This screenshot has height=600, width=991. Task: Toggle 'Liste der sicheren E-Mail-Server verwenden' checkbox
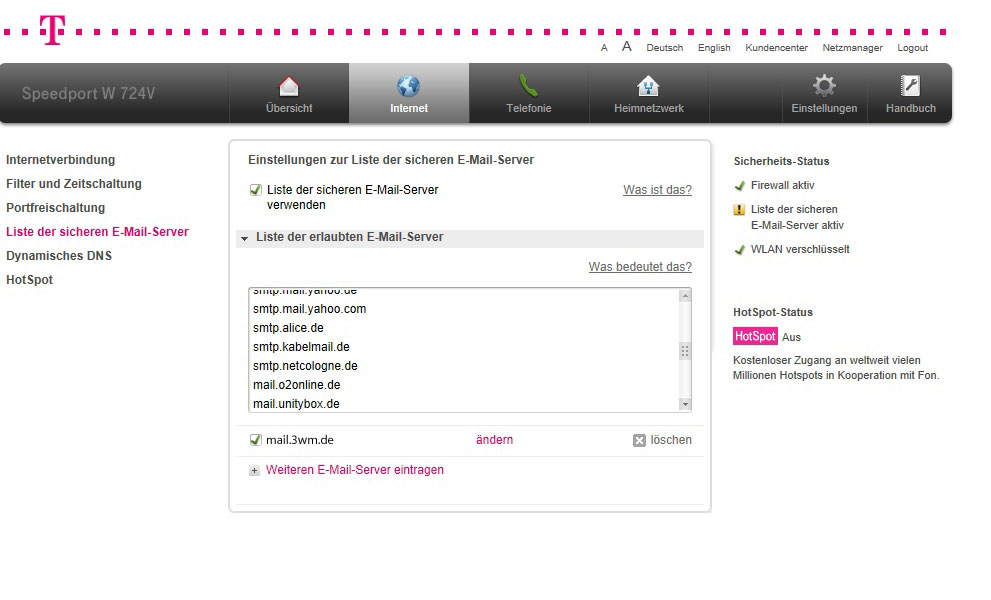[255, 190]
